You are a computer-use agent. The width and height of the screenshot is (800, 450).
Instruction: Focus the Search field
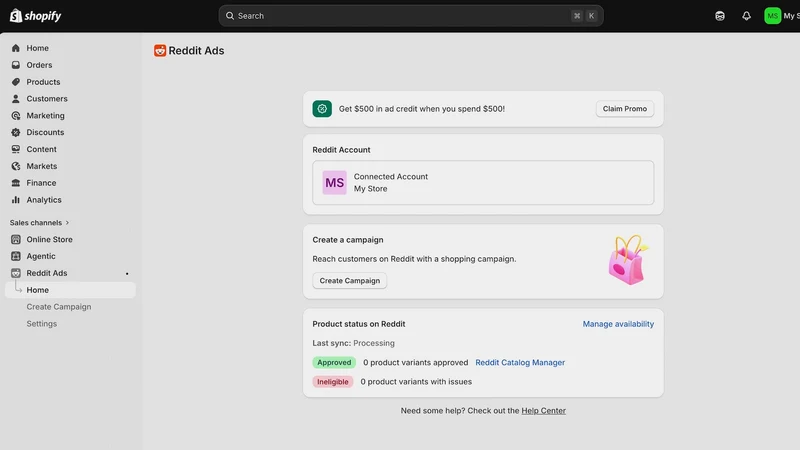(x=411, y=16)
